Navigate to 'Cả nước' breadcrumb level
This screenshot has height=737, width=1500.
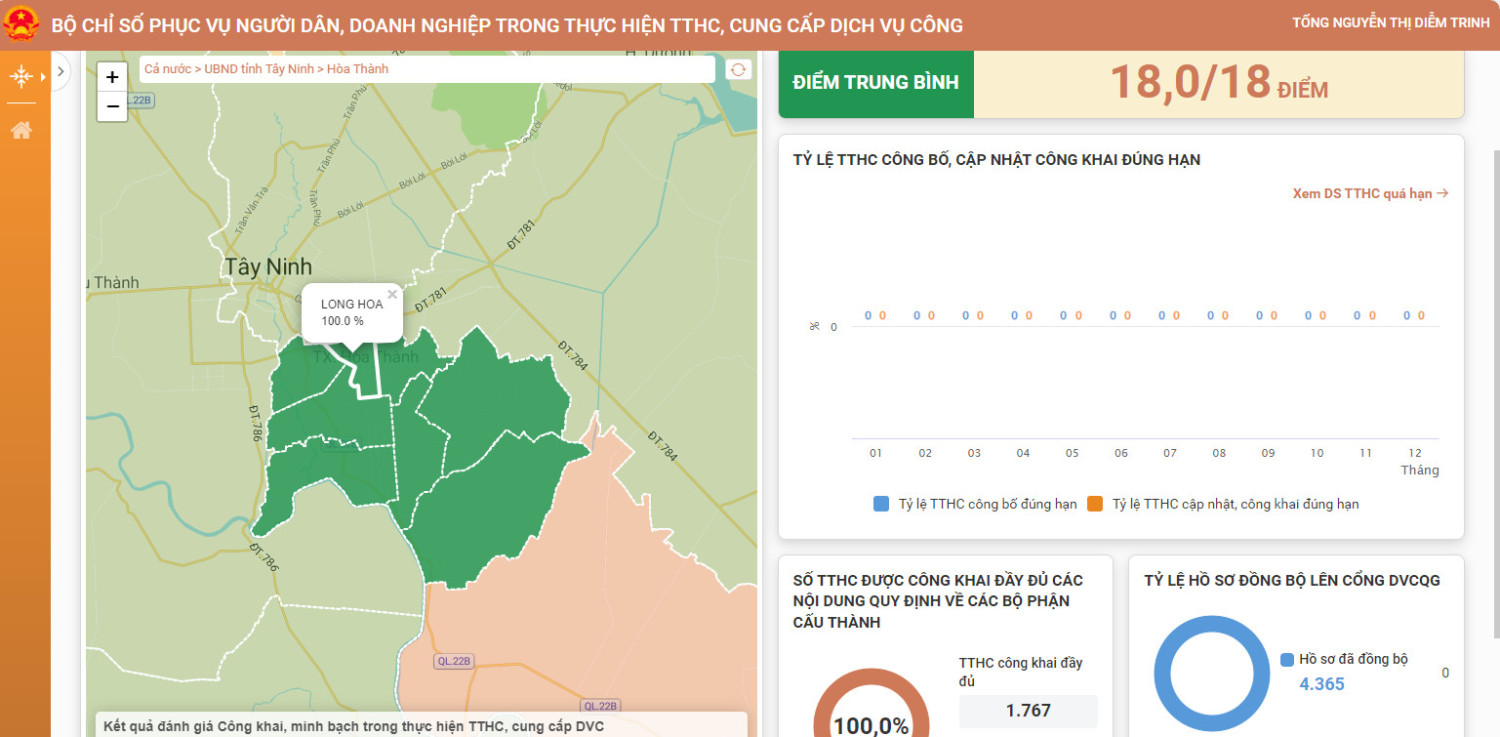167,69
